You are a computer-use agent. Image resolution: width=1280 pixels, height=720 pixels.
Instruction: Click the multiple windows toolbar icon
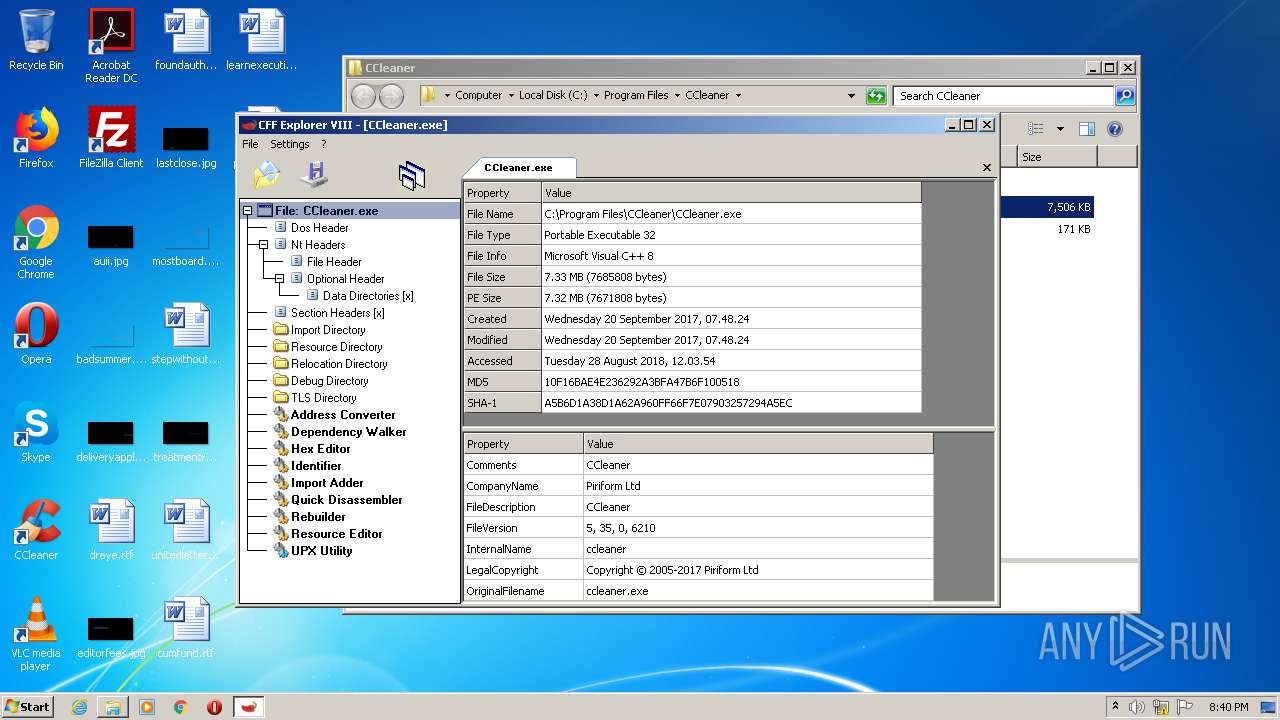412,176
